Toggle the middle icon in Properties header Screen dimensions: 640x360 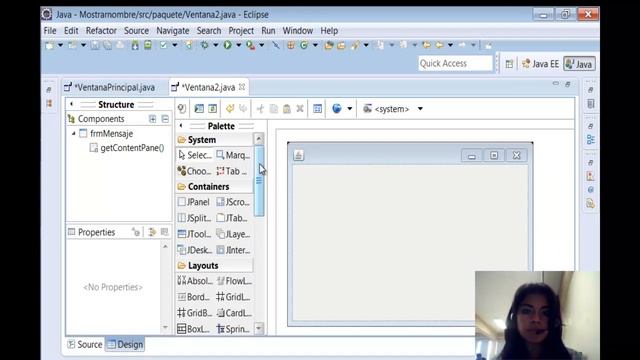point(152,232)
